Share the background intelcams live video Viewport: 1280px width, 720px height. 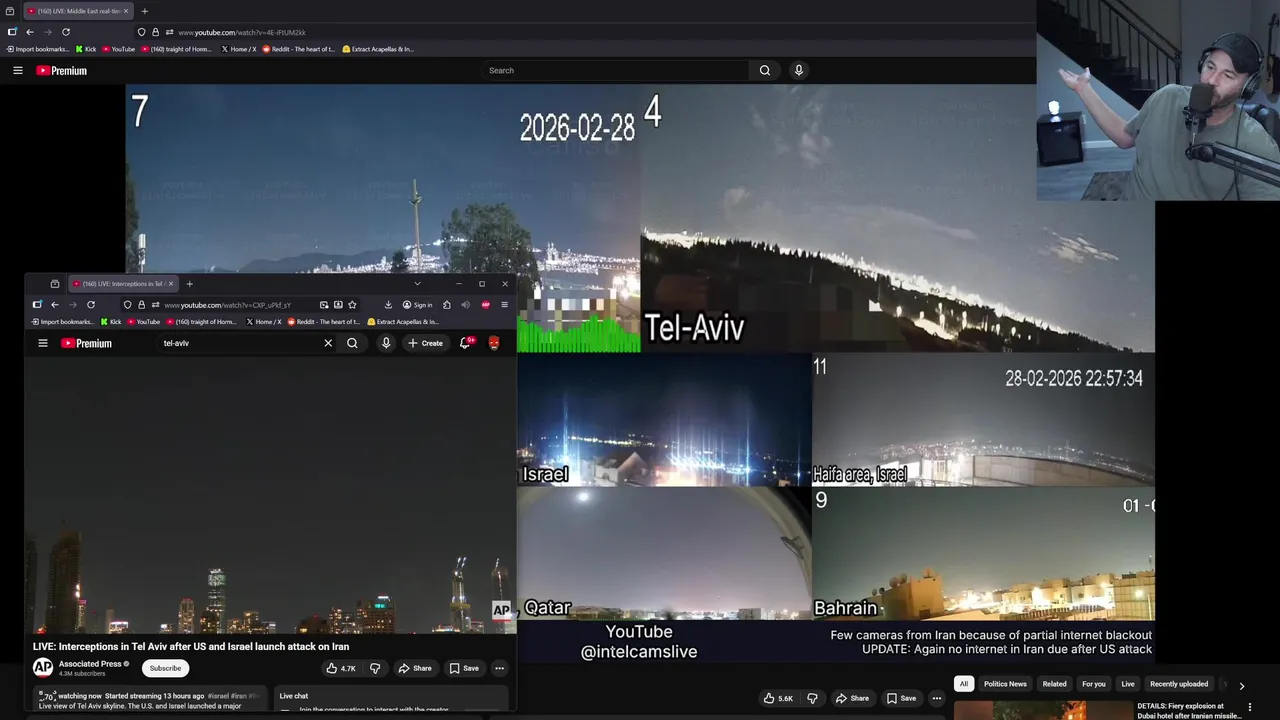pyautogui.click(x=853, y=698)
